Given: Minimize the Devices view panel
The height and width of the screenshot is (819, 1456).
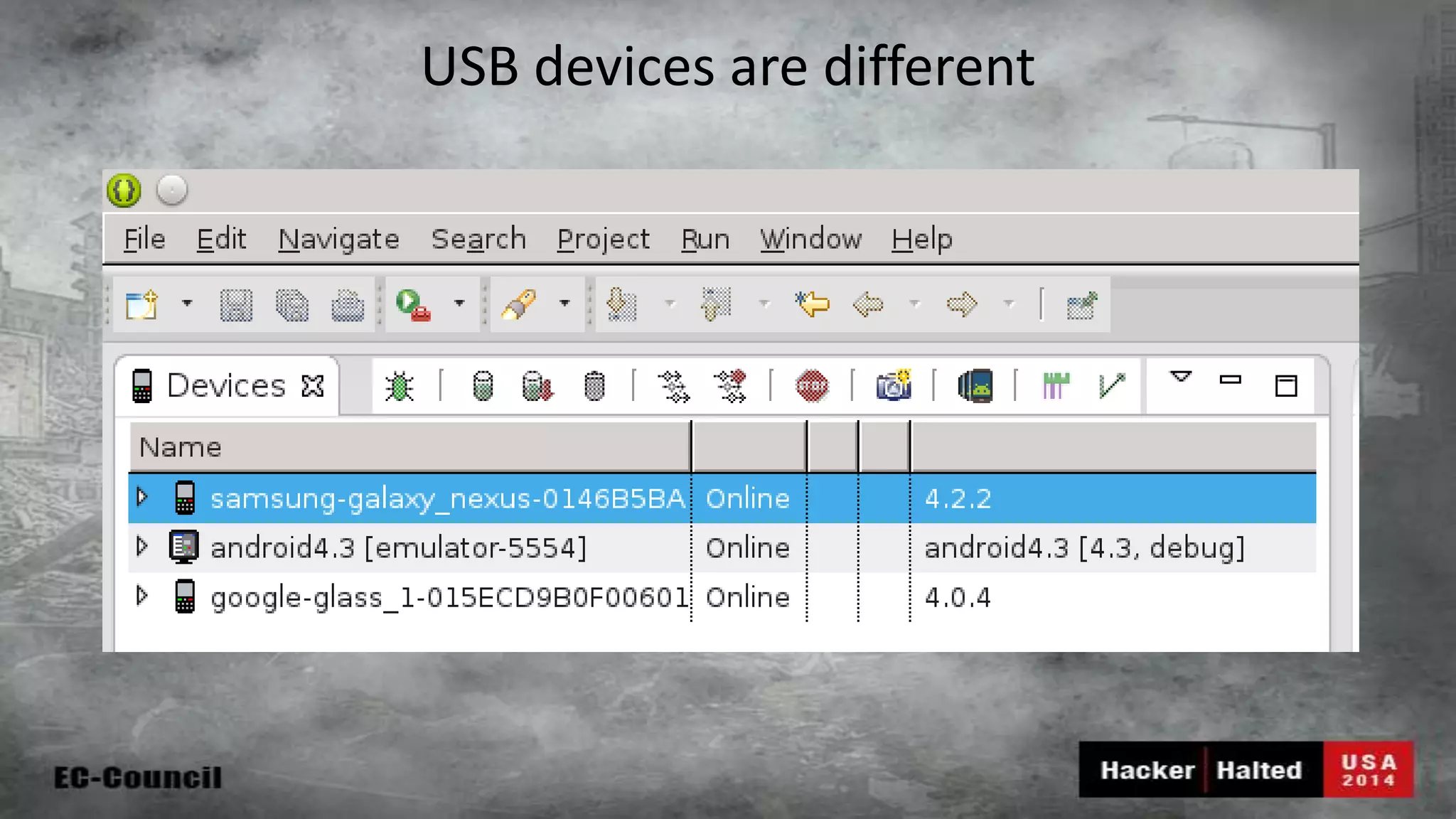Looking at the screenshot, I should coord(1231,380).
